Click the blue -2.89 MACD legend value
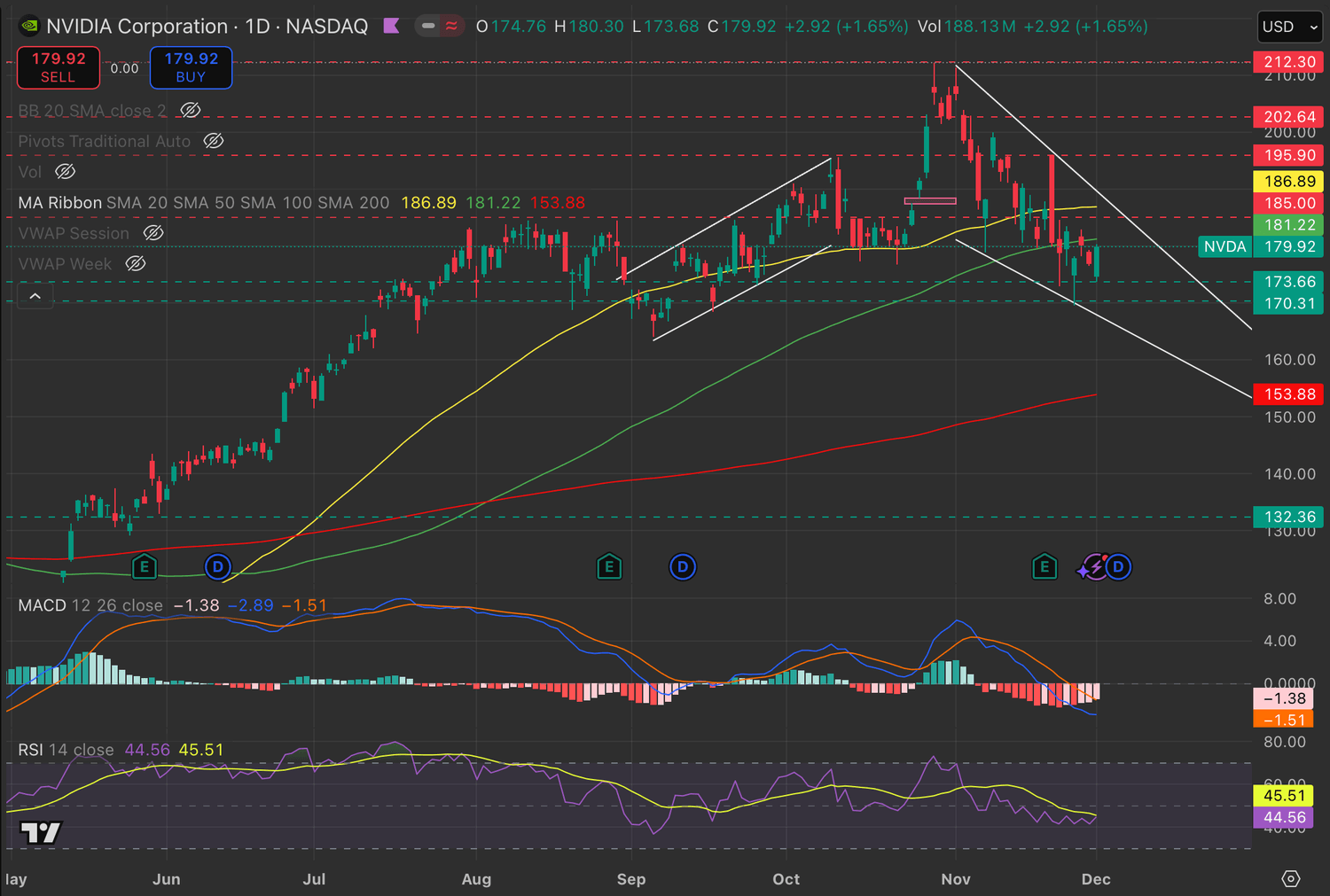1330x896 pixels. tap(251, 605)
